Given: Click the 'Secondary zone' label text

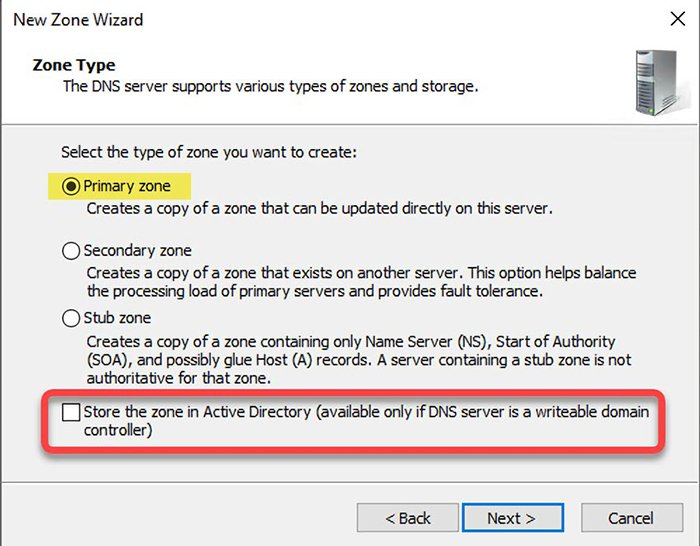Looking at the screenshot, I should tap(137, 251).
